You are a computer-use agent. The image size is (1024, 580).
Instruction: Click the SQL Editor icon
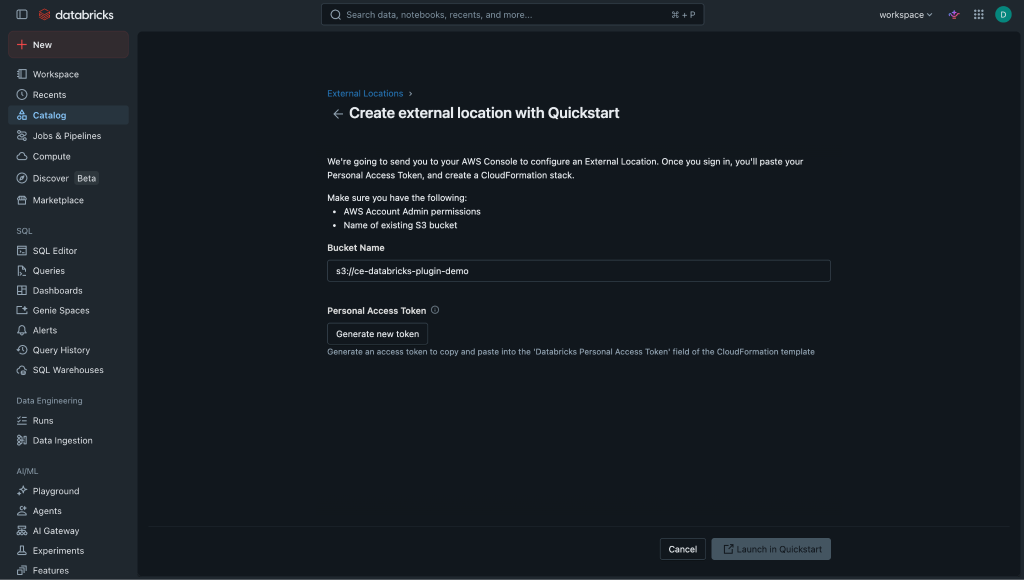[x=22, y=250]
